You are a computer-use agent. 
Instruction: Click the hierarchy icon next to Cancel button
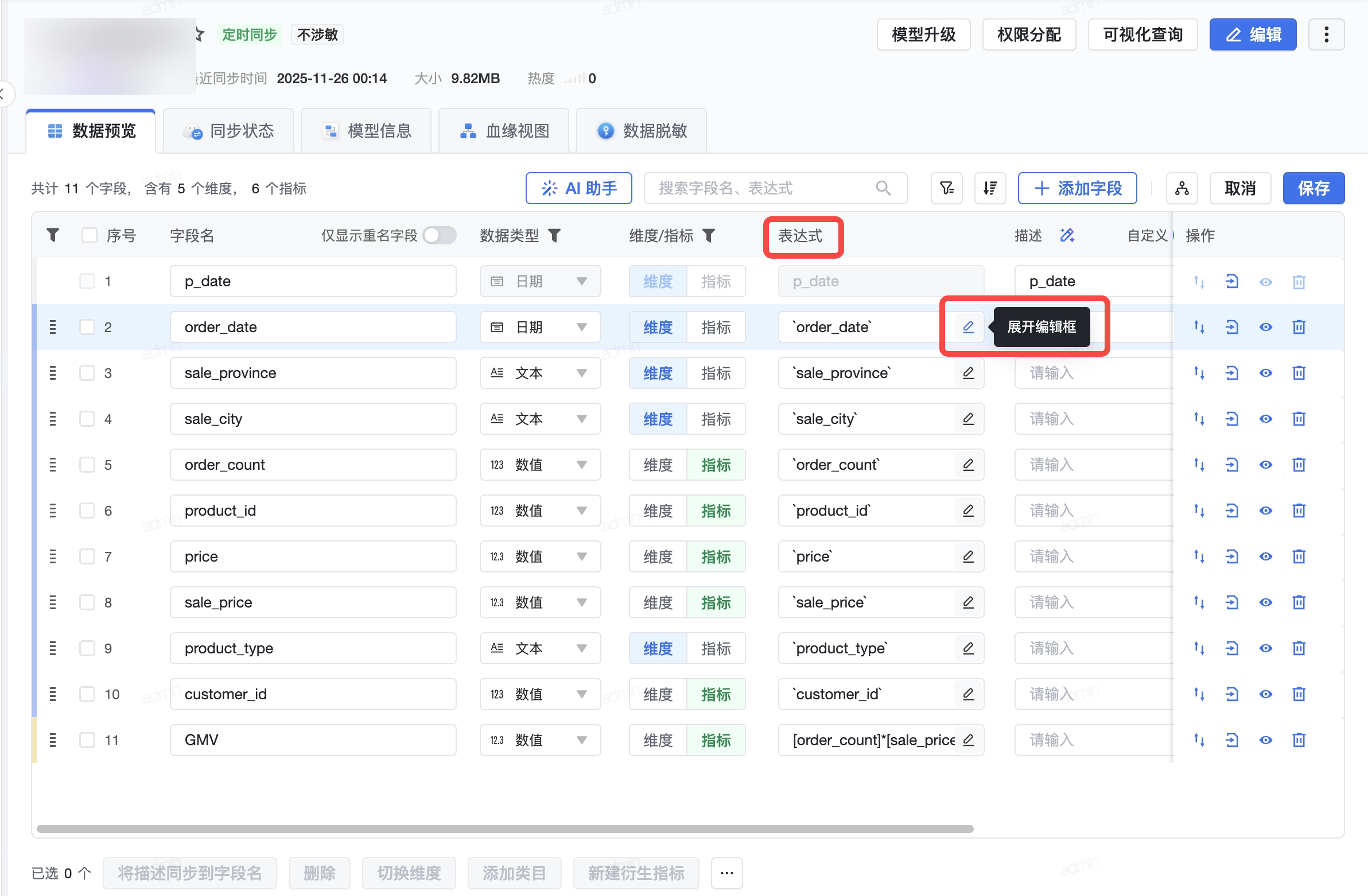point(1182,188)
